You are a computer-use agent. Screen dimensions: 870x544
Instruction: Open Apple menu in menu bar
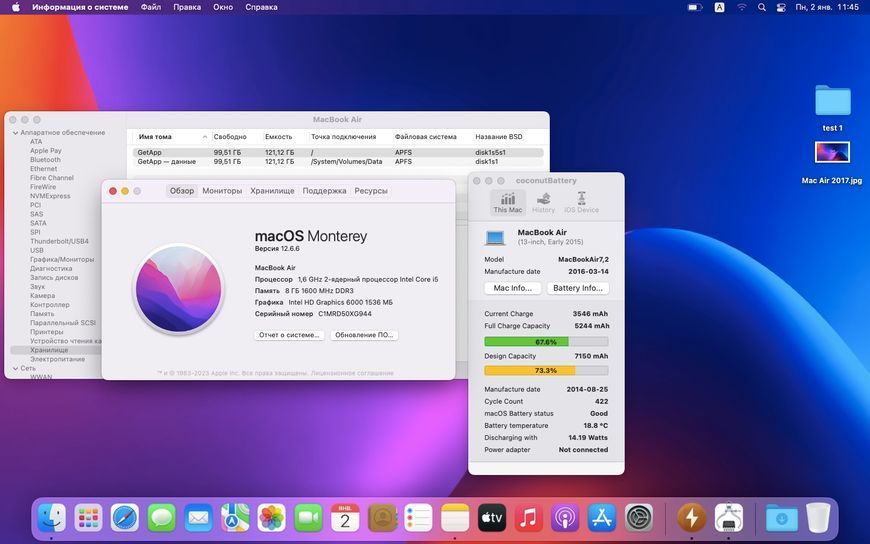tap(16, 7)
